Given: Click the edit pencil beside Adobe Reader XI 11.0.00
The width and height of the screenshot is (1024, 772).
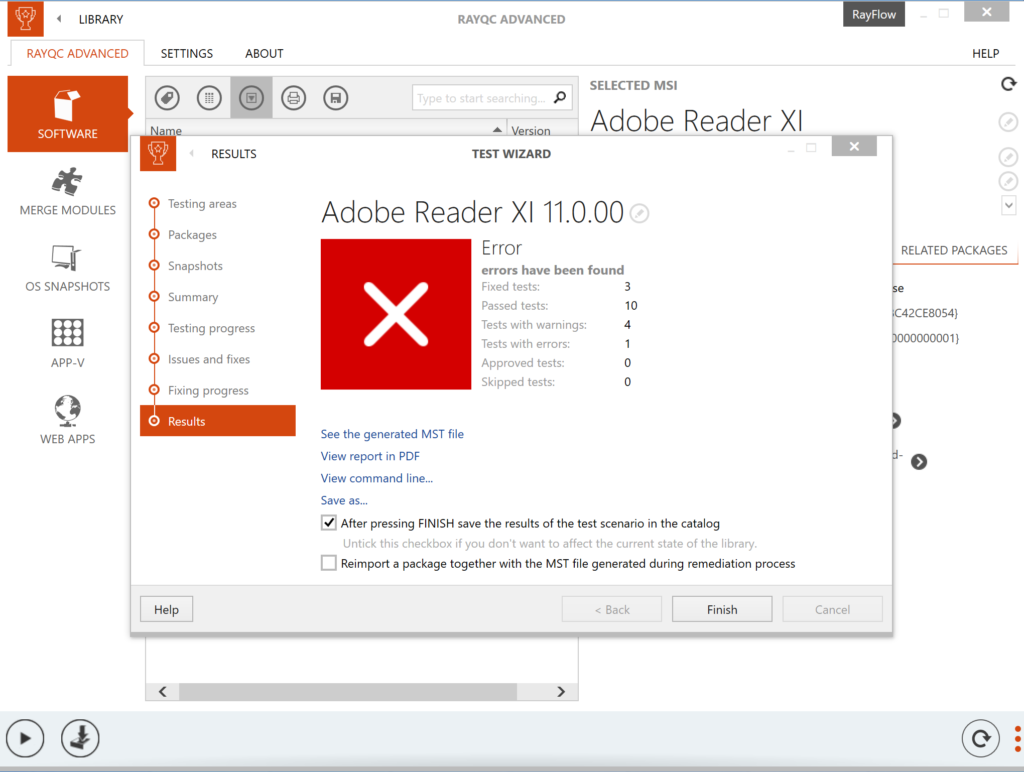Looking at the screenshot, I should [x=639, y=214].
